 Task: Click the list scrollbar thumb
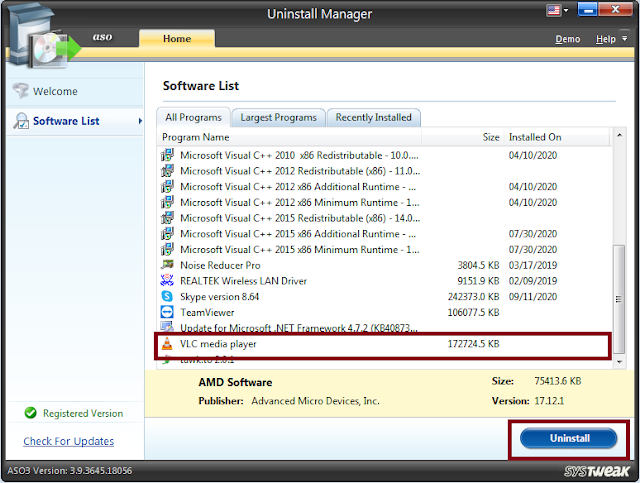(x=619, y=299)
